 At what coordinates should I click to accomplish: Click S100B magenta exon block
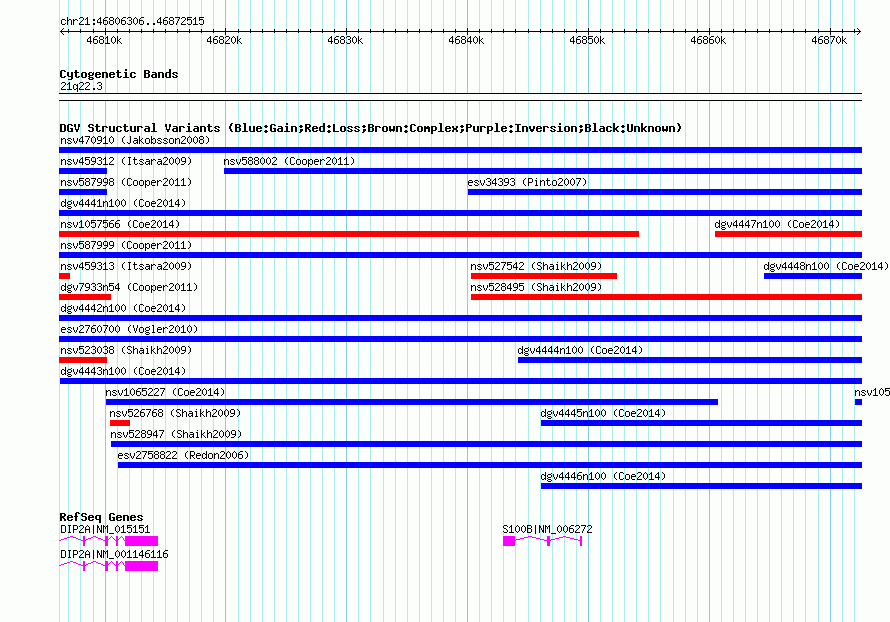[509, 541]
